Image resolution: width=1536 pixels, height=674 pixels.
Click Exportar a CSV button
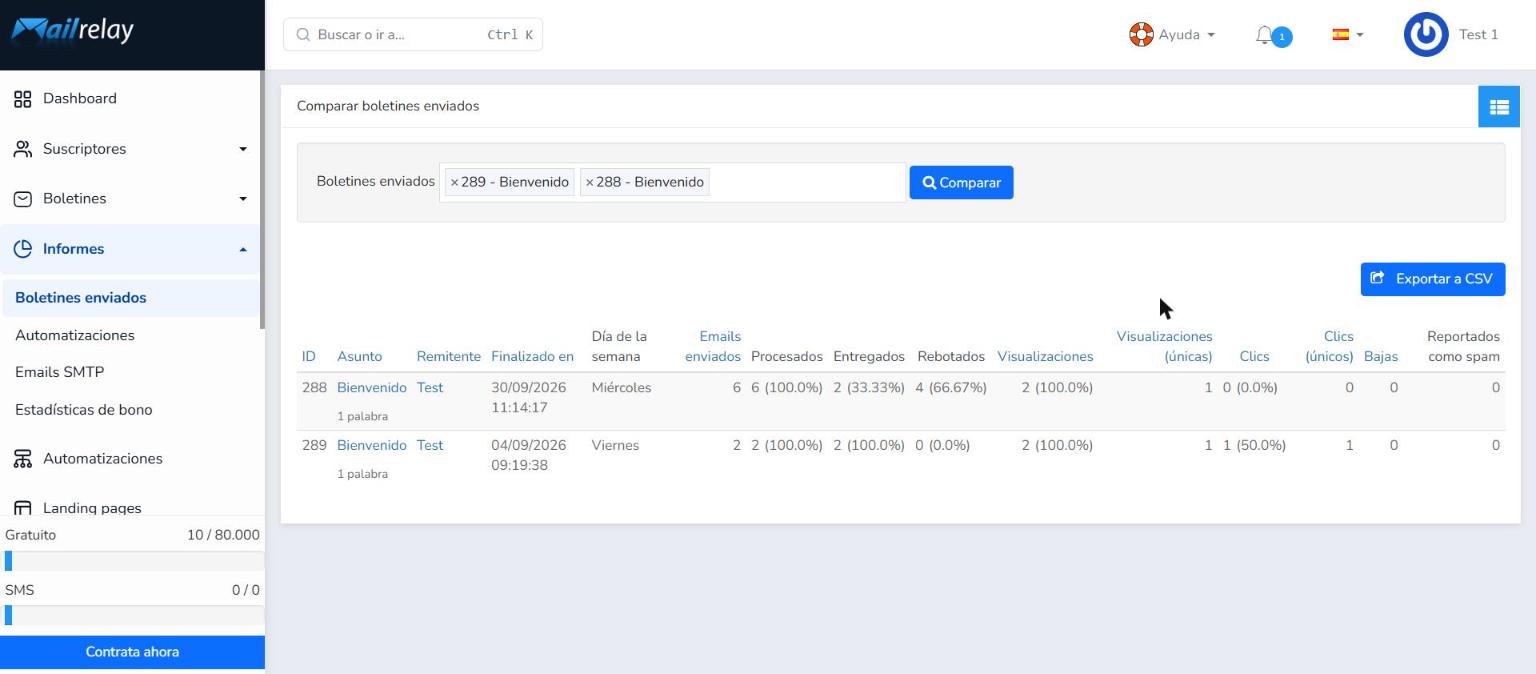tap(1432, 279)
